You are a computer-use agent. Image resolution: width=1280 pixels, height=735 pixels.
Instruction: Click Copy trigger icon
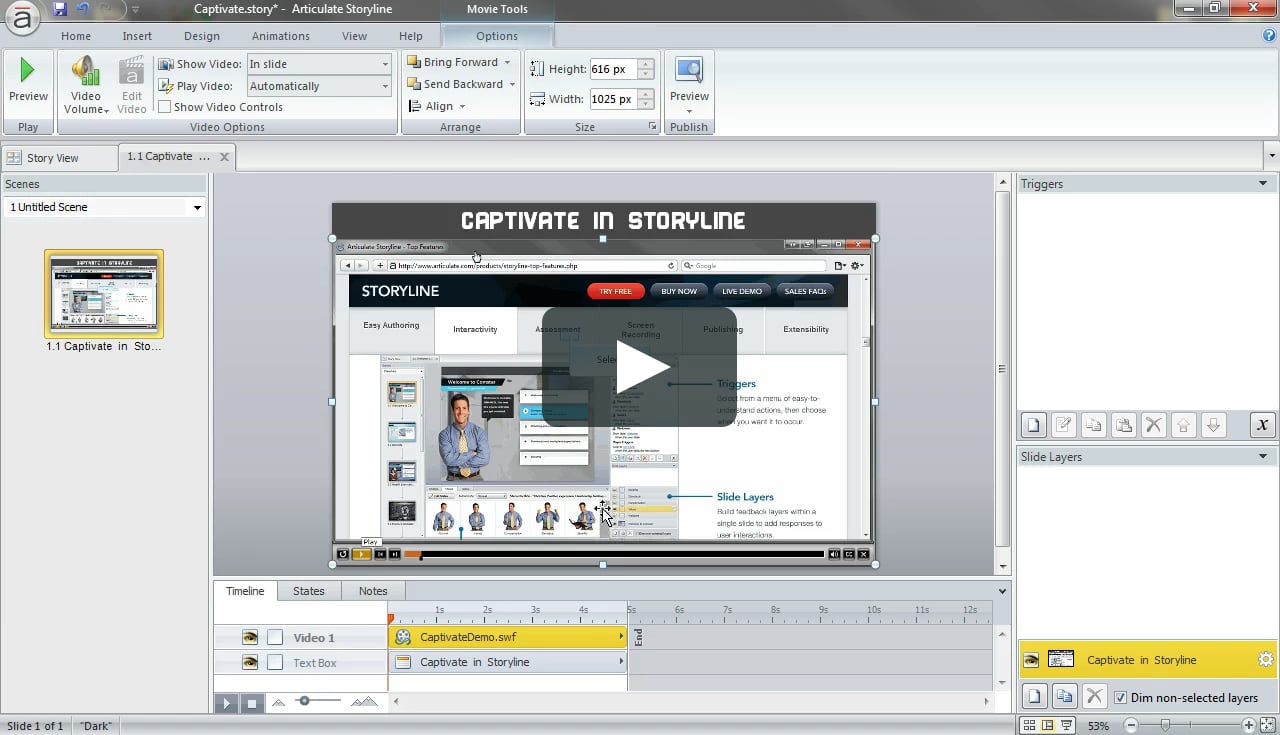[1094, 425]
